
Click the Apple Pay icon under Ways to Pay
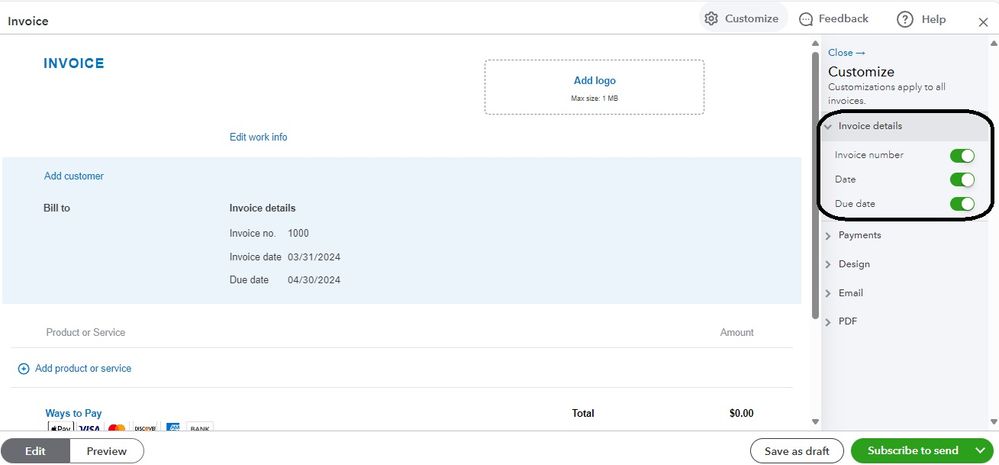61,429
